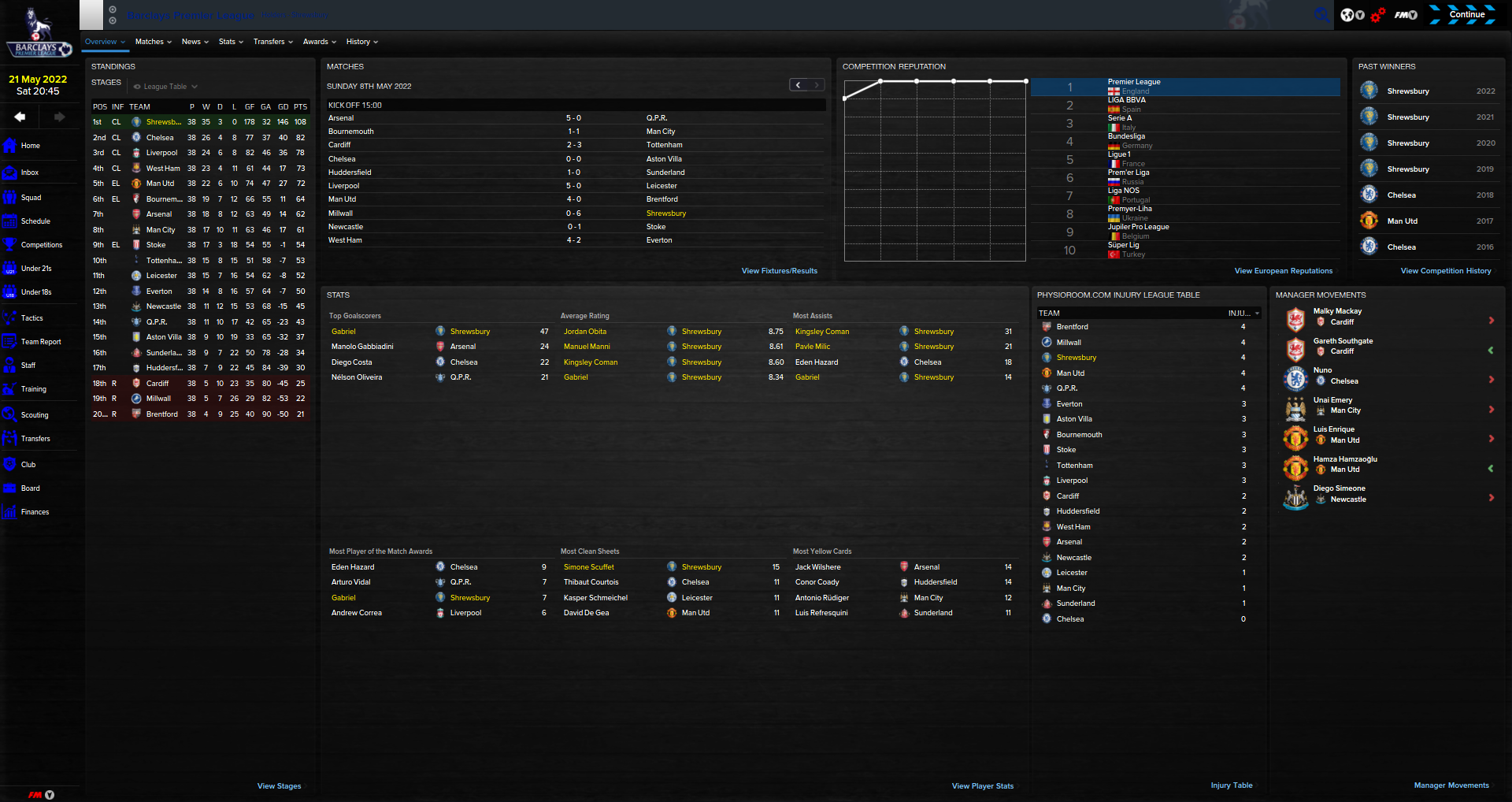Open the History tab menu
This screenshot has height=802, width=1512.
pyautogui.click(x=362, y=42)
